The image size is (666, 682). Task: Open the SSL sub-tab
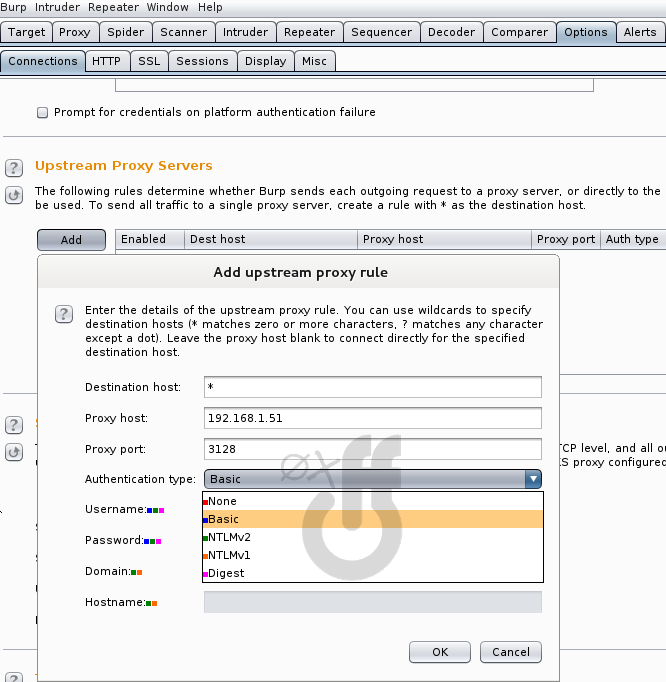pyautogui.click(x=149, y=61)
